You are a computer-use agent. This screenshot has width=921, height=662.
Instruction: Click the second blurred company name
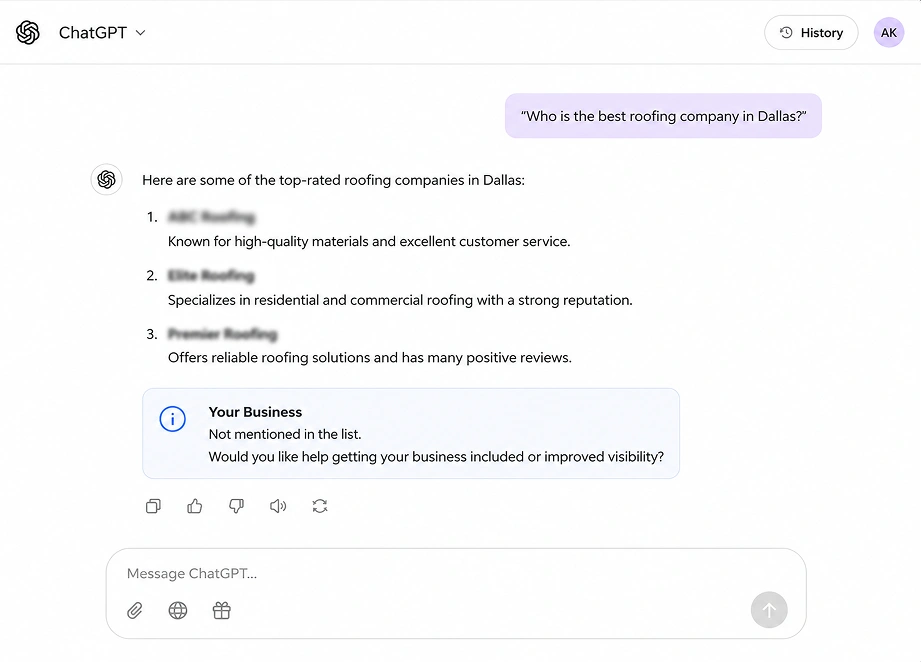point(211,275)
